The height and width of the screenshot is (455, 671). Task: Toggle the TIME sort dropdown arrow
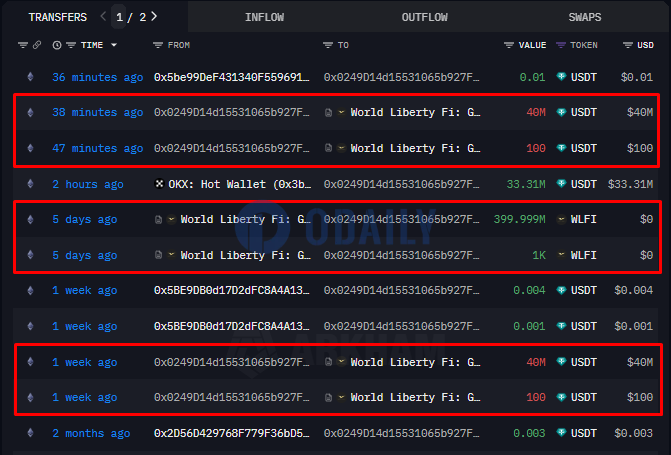tap(114, 45)
